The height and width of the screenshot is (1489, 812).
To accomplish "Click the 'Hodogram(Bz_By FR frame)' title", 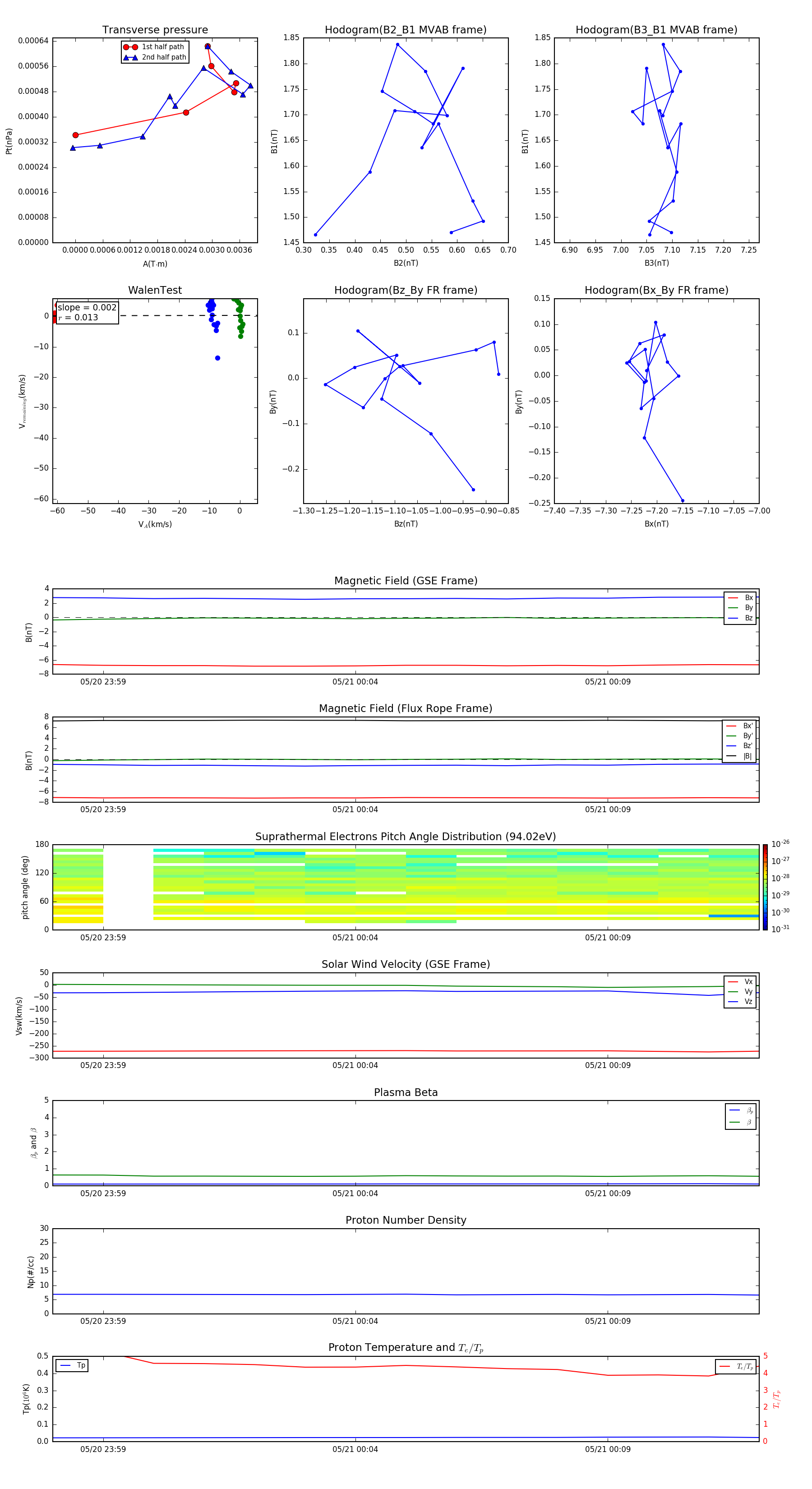I will point(406,290).
